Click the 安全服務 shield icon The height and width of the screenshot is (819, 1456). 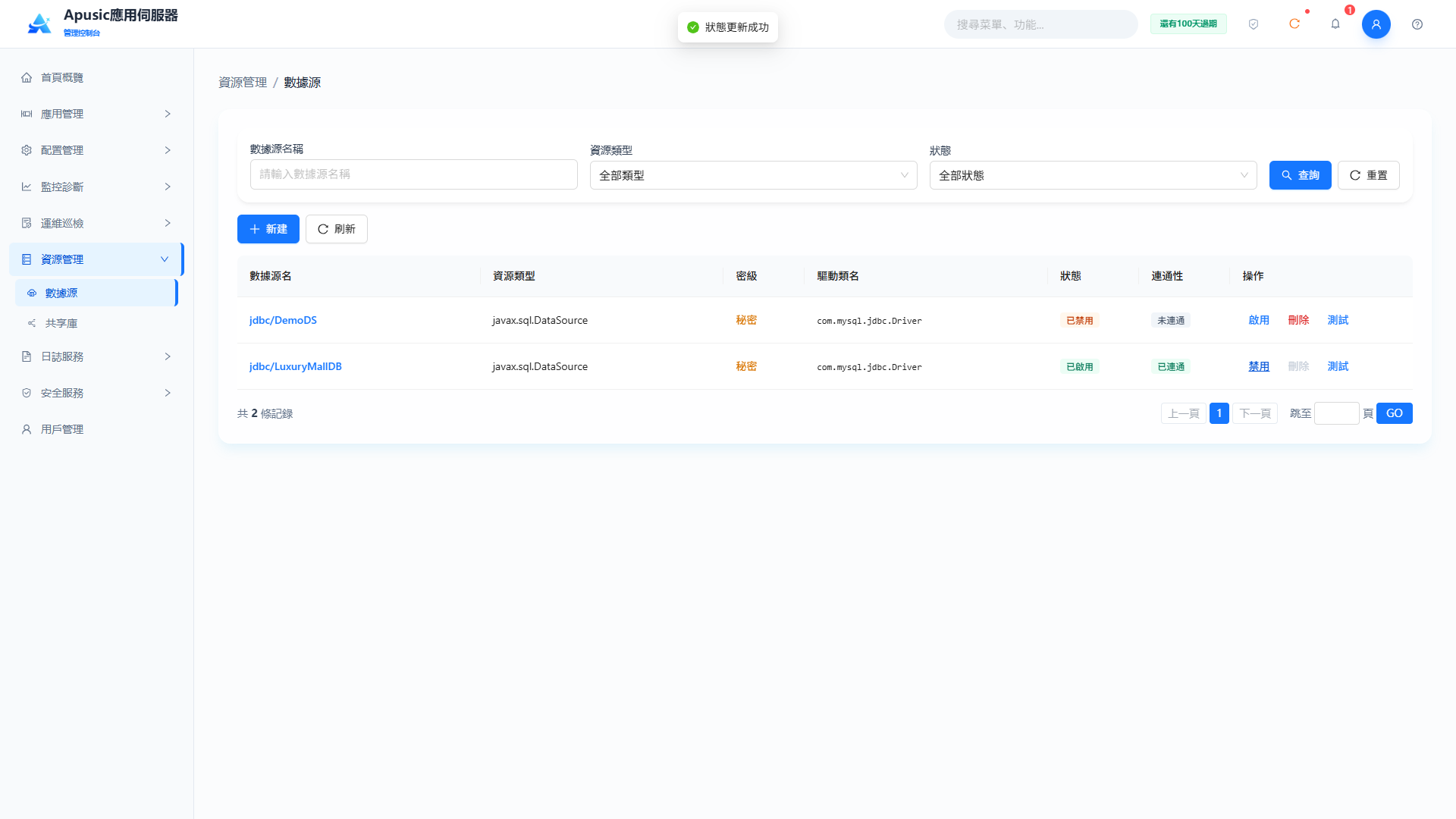tap(27, 393)
